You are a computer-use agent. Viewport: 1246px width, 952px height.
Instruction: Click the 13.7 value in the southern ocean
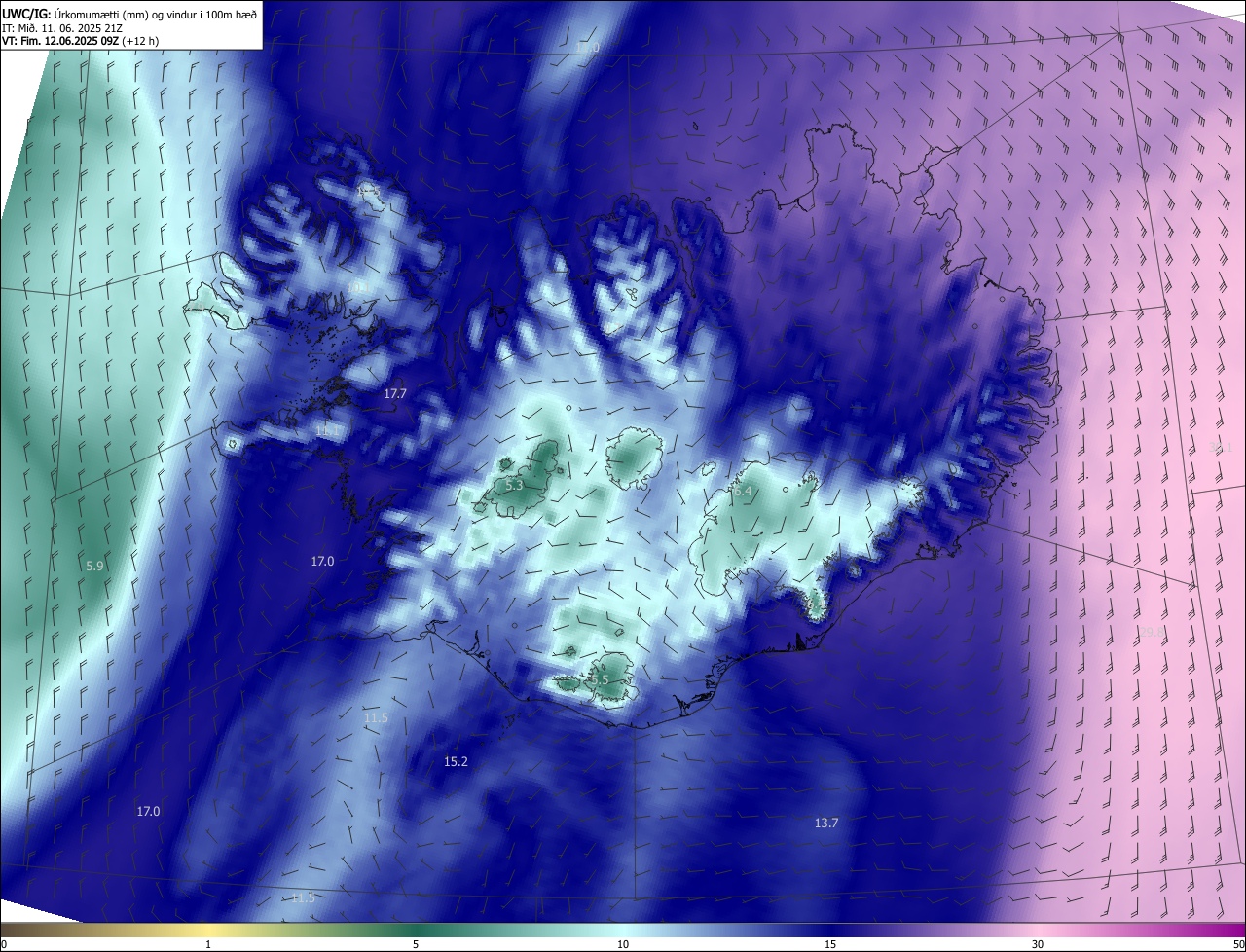coord(826,824)
